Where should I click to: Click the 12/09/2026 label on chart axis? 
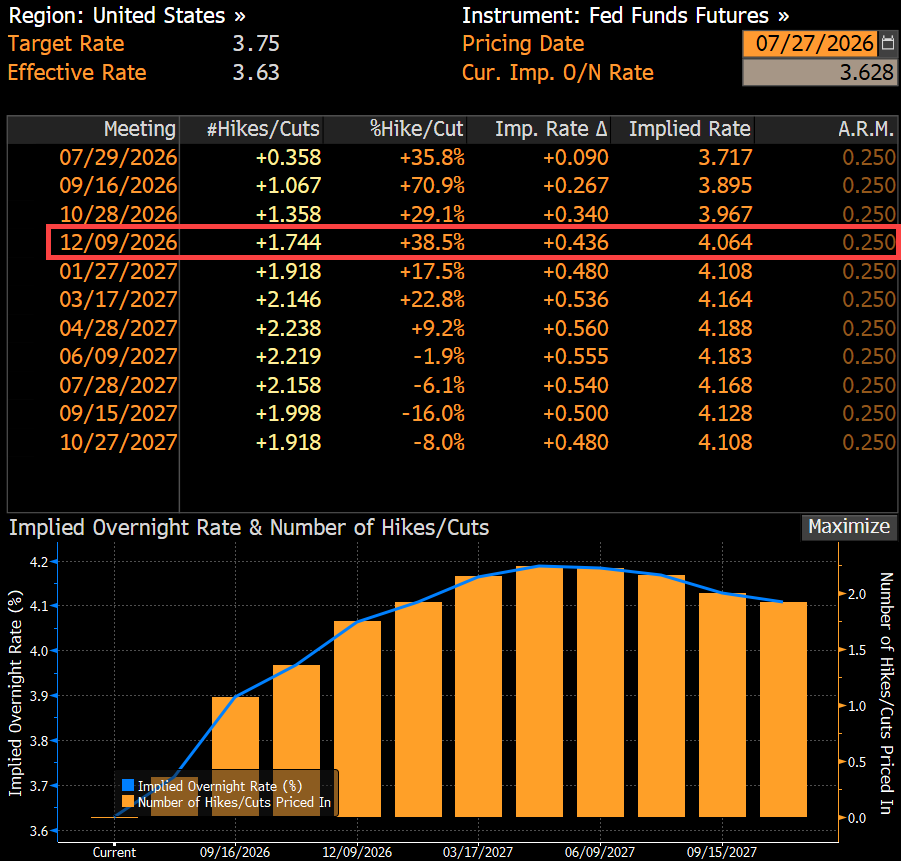pos(357,852)
